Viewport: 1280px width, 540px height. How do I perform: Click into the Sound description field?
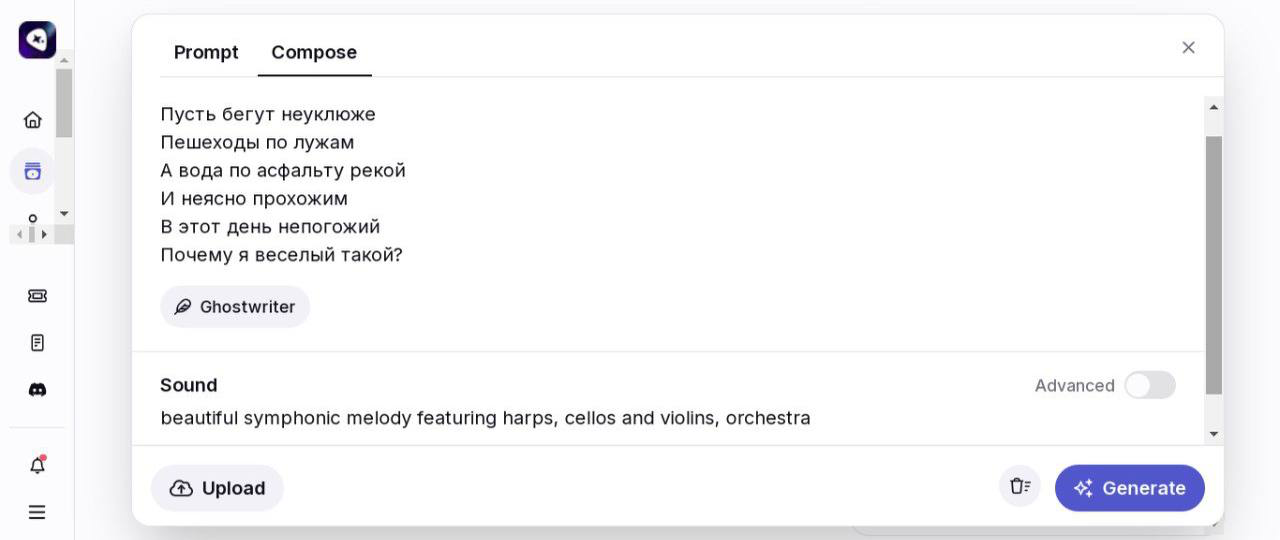pyautogui.click(x=485, y=418)
